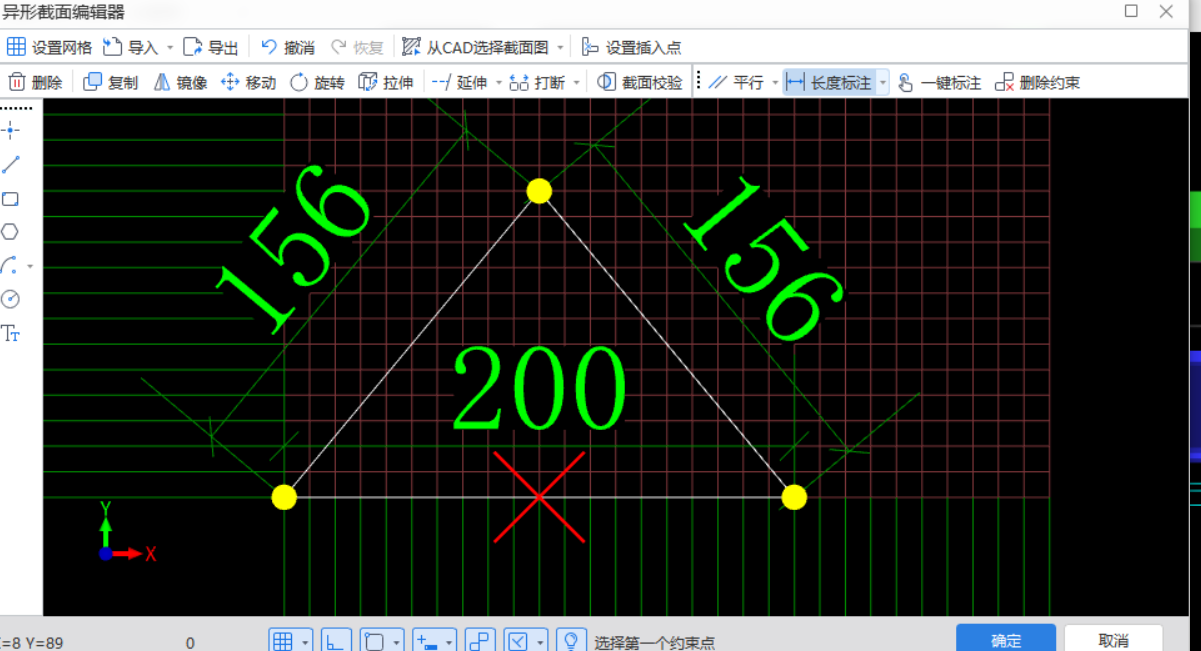Open the 延伸 dropdown arrow
Viewport: 1201px width, 651px height.
(498, 82)
